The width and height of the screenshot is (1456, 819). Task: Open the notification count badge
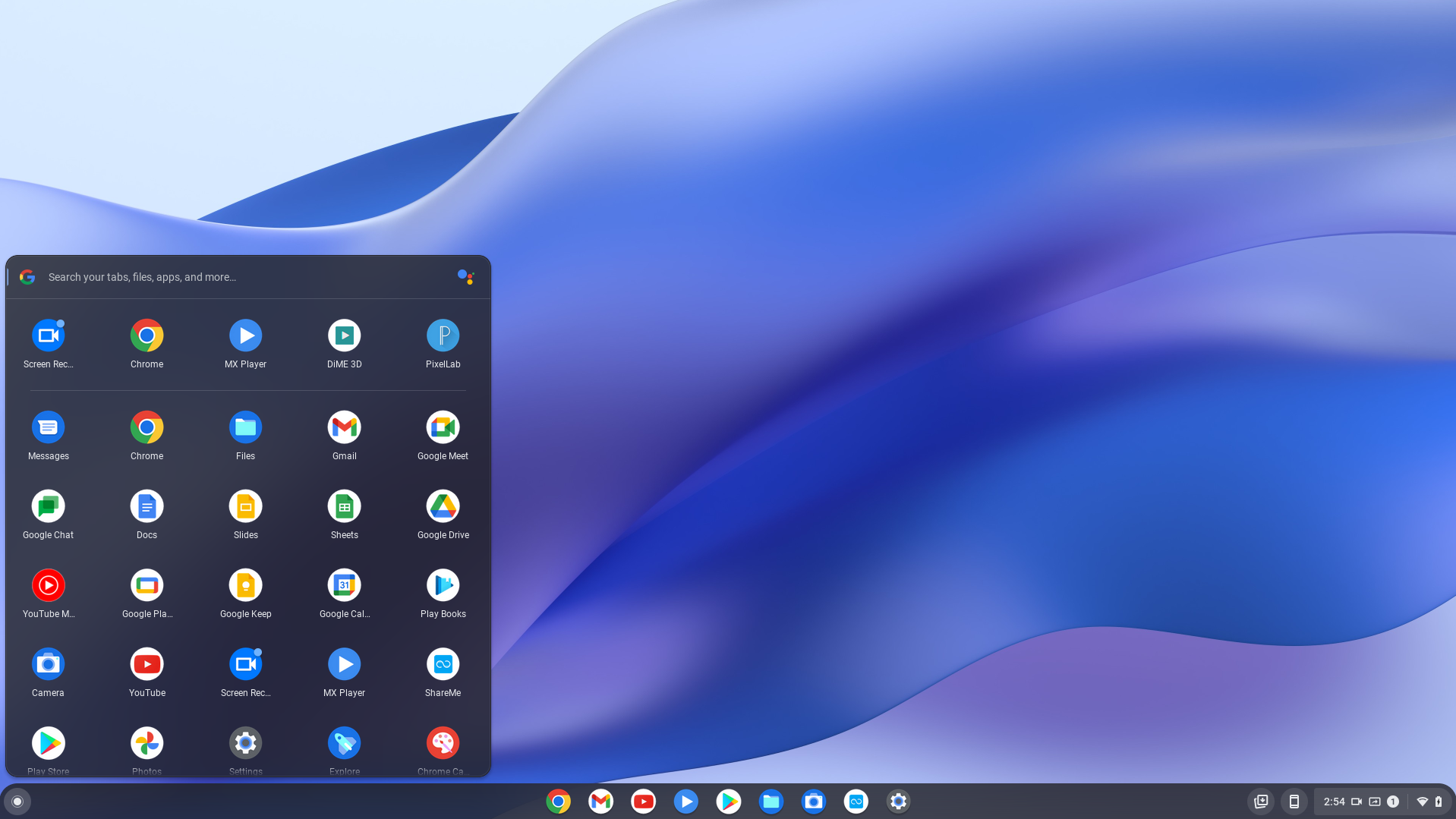1393,802
